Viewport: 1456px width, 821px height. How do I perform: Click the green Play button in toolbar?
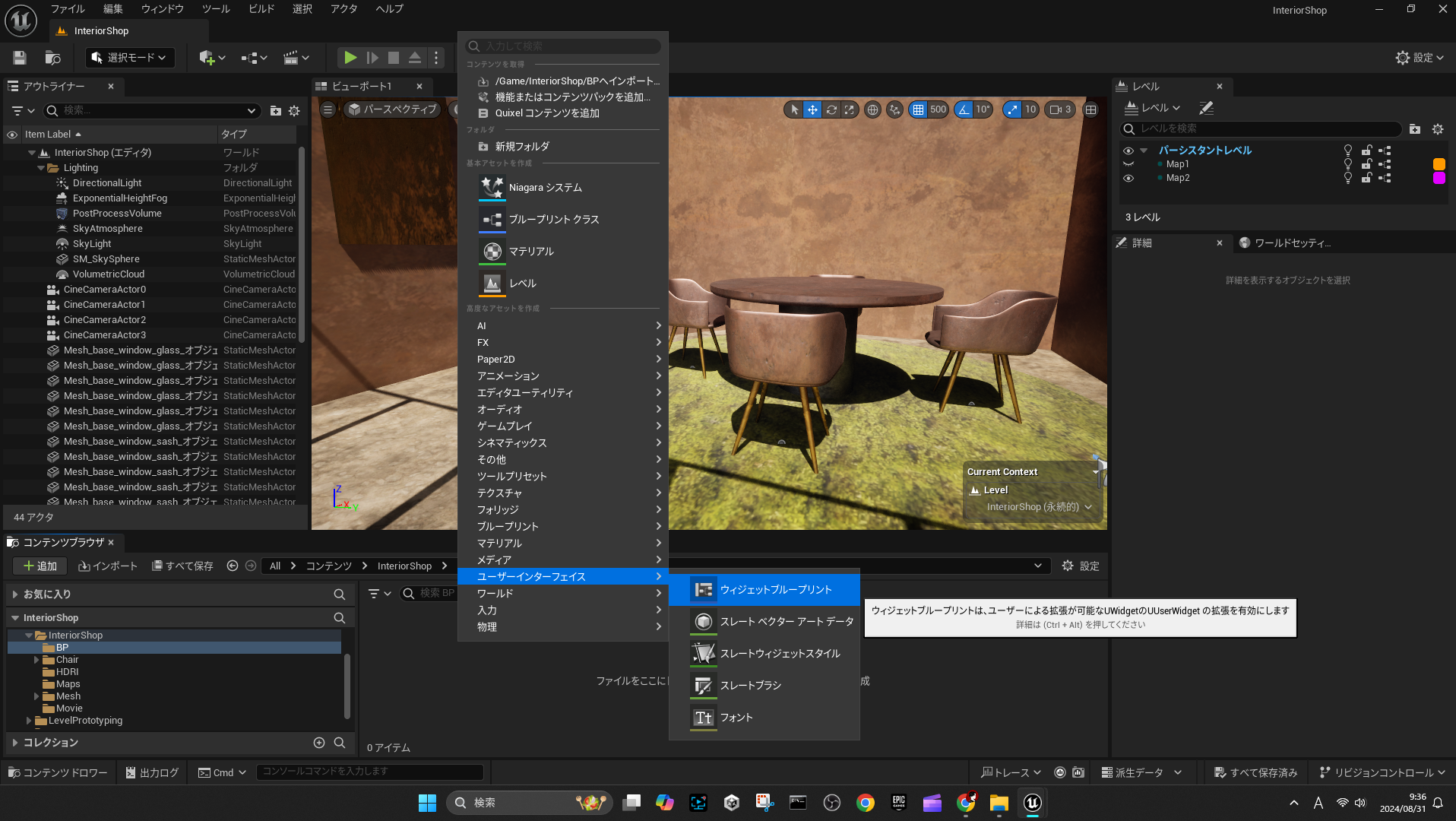pyautogui.click(x=350, y=58)
